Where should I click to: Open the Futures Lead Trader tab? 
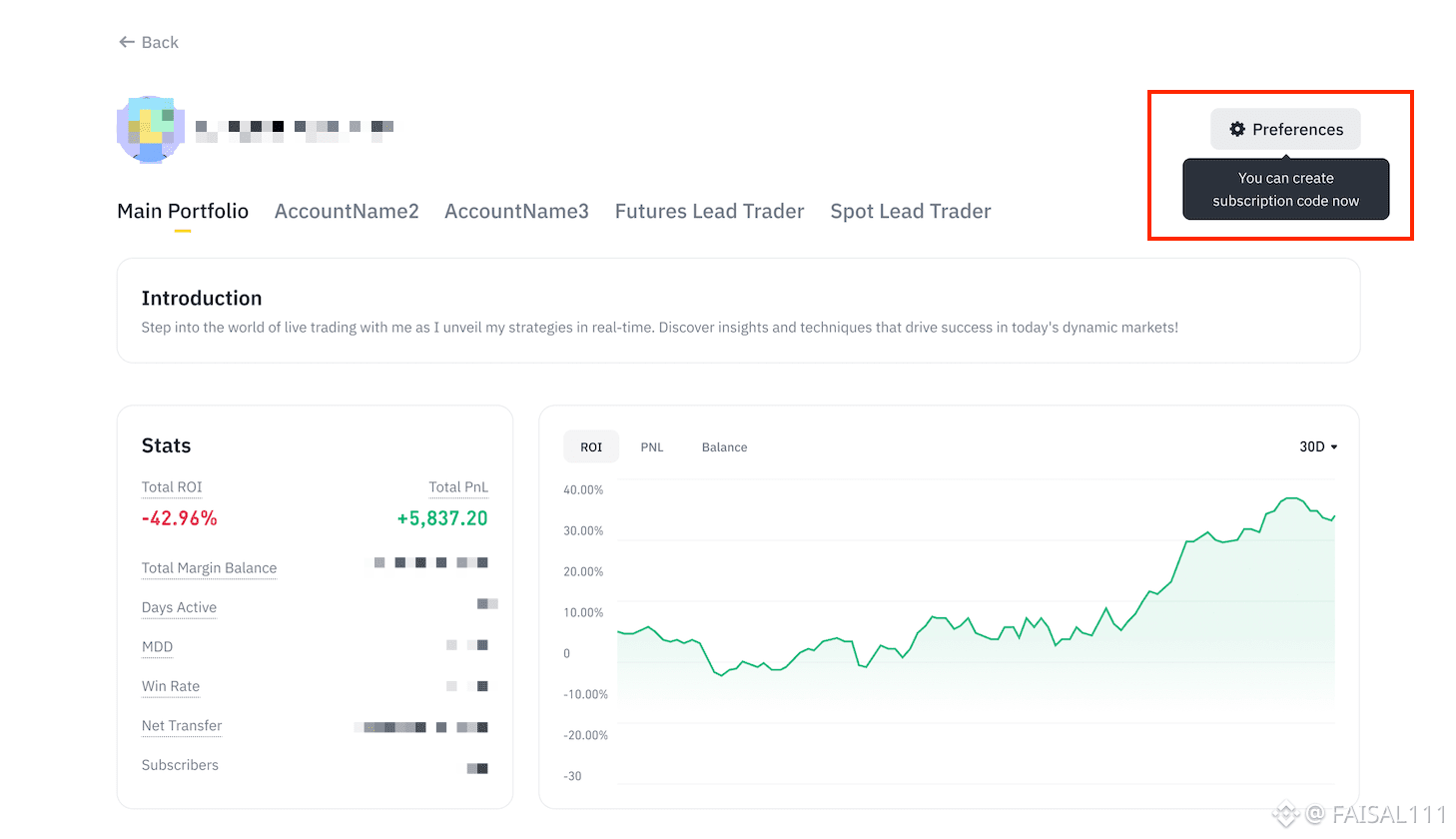click(709, 211)
